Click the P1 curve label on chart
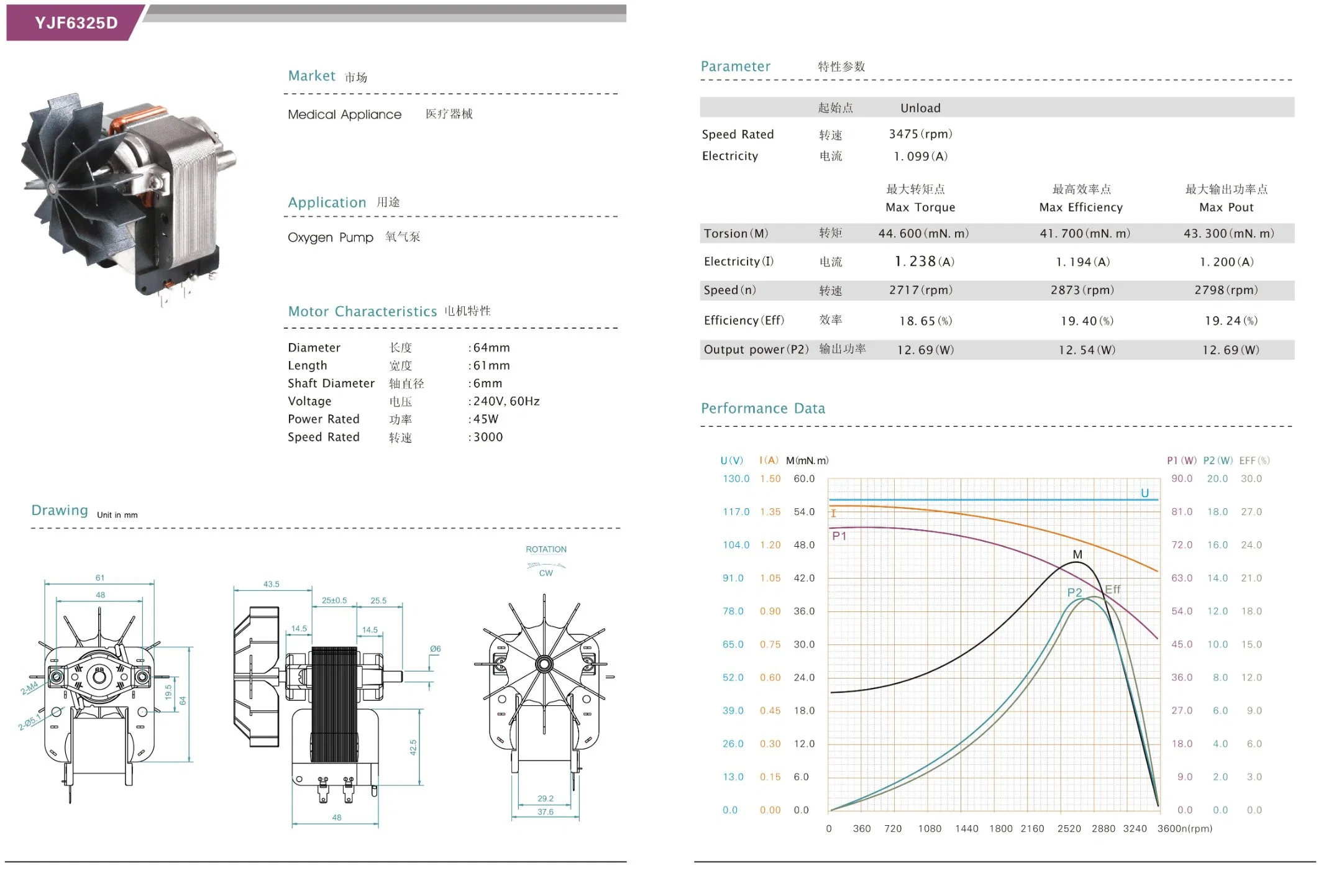 [839, 536]
